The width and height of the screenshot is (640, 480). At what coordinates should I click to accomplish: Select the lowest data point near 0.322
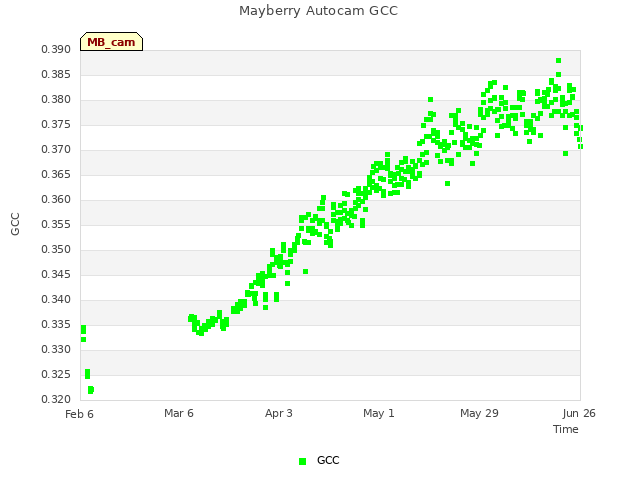click(91, 390)
